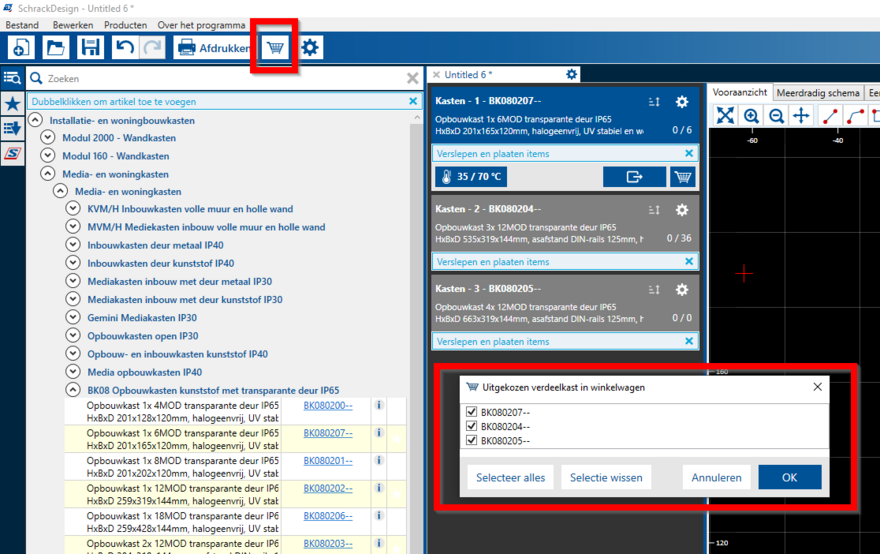Open settings gear for Kasten 1 BK080207
The width and height of the screenshot is (880, 554).
682,102
